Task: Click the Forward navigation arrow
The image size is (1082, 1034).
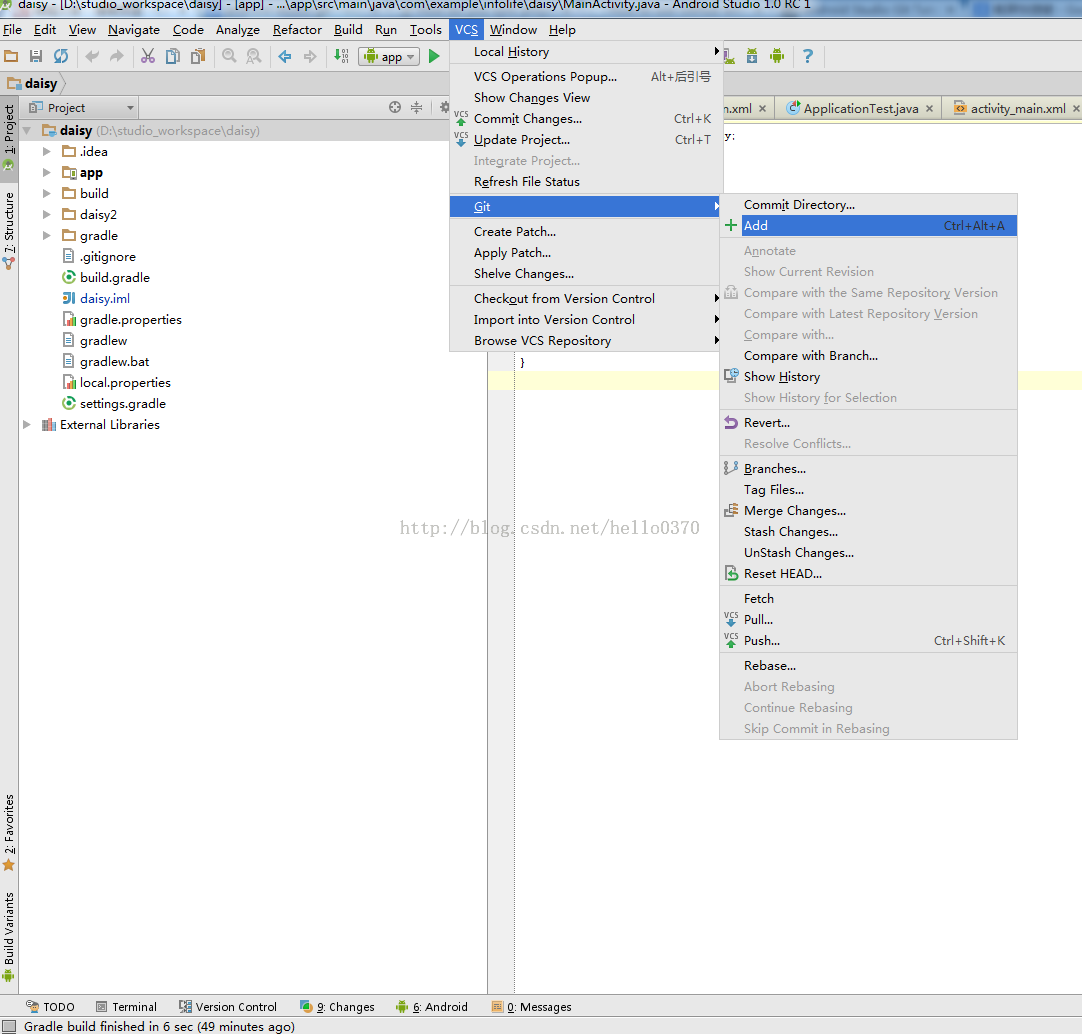Action: point(310,56)
